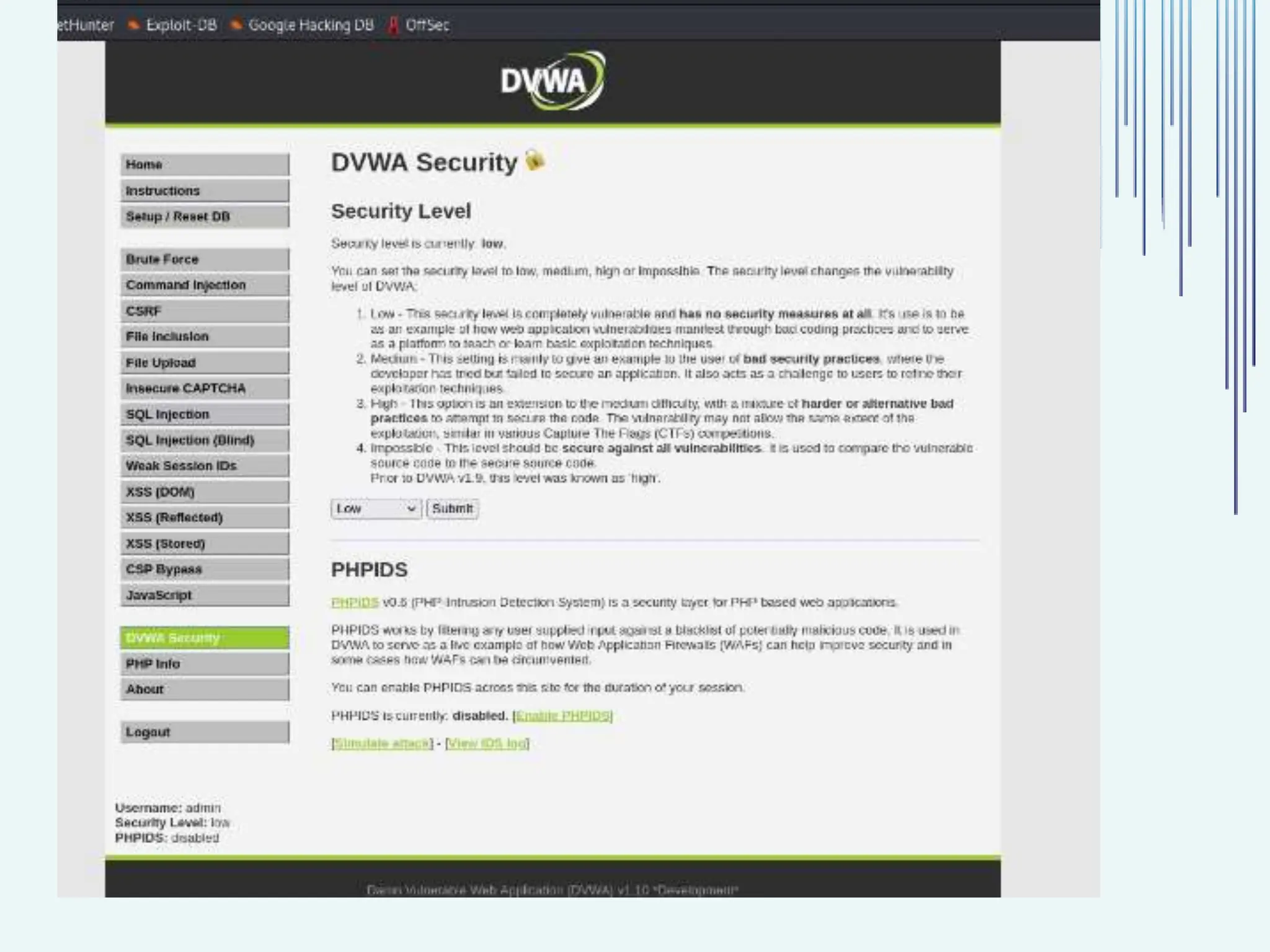Open the Exploit-DB bookmark

coord(180,25)
